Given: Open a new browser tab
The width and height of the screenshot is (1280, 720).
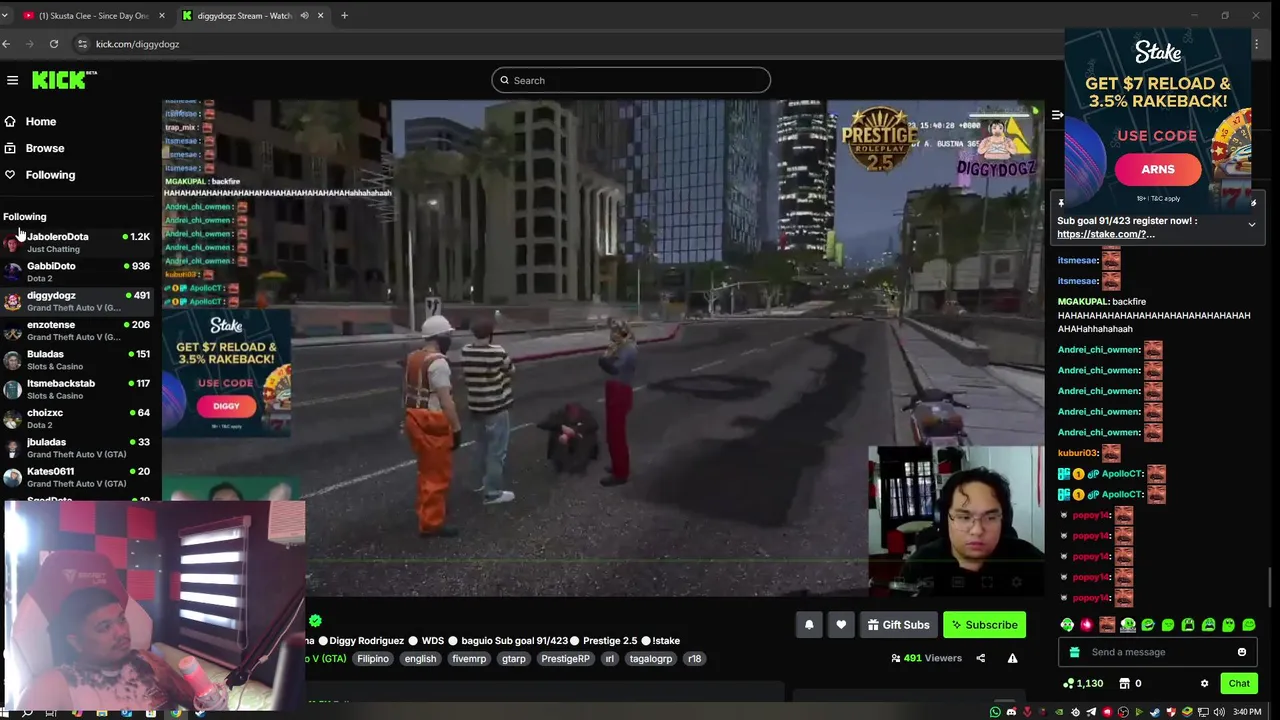Looking at the screenshot, I should pyautogui.click(x=344, y=16).
